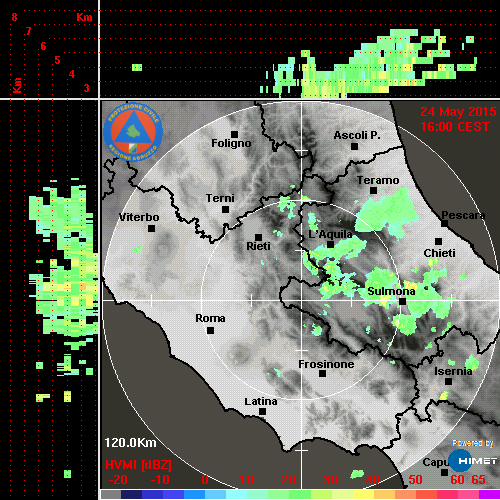Click the 'Foligno' label
This screenshot has width=500, height=500.
(231, 143)
